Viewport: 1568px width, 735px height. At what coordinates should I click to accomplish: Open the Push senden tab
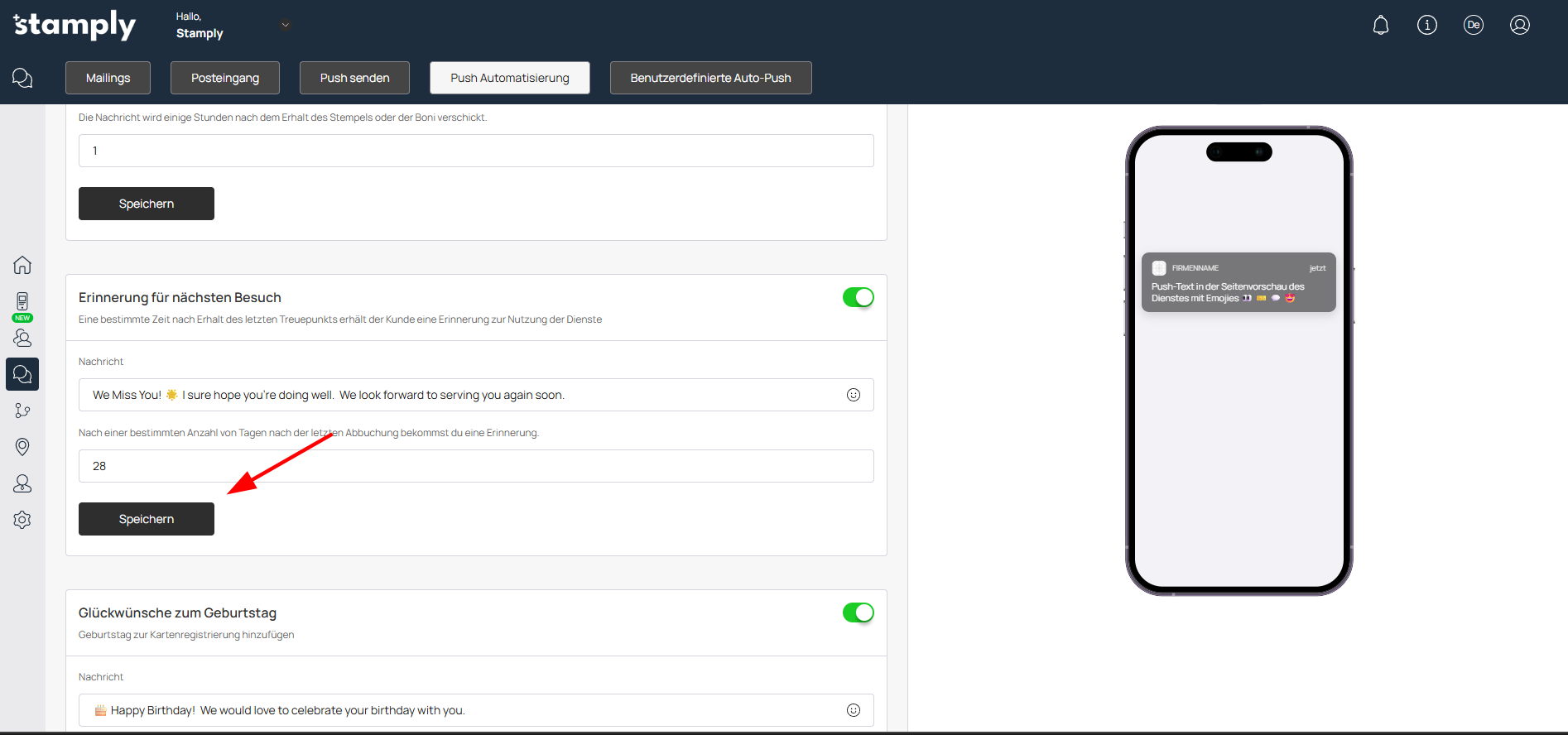[x=354, y=78]
